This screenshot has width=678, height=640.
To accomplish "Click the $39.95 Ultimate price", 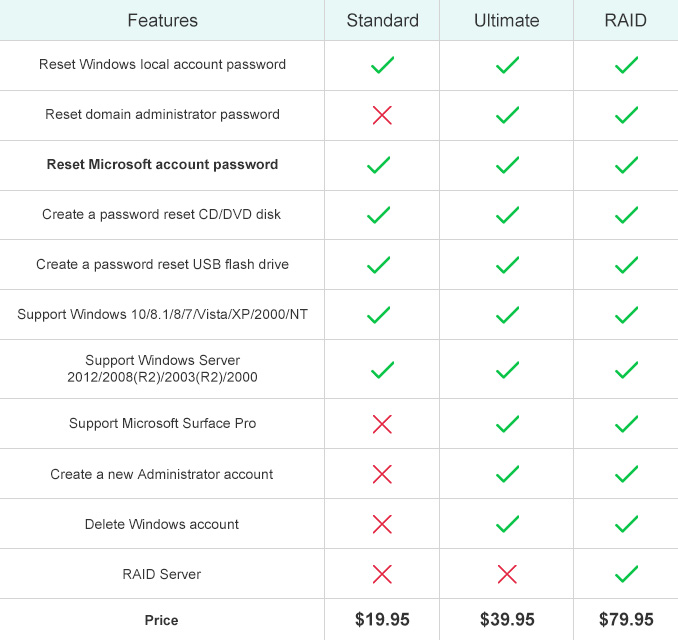I will [507, 619].
